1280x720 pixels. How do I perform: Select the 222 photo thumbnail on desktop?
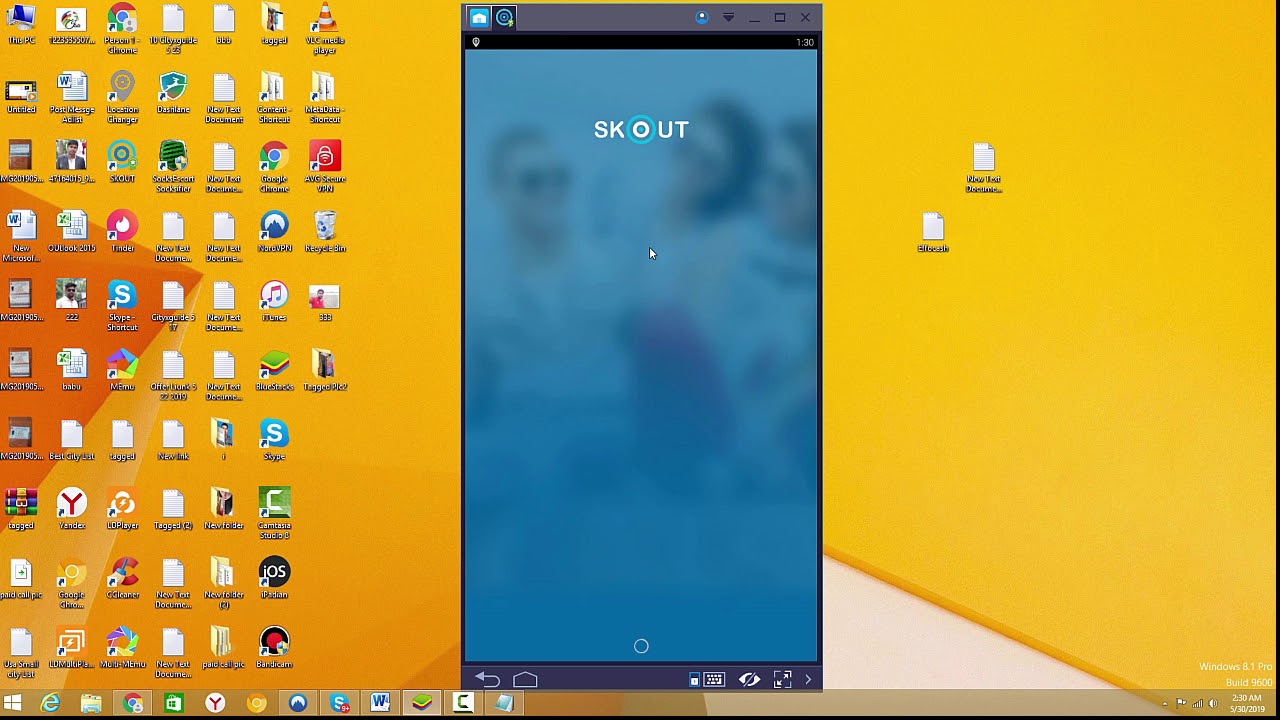71,301
